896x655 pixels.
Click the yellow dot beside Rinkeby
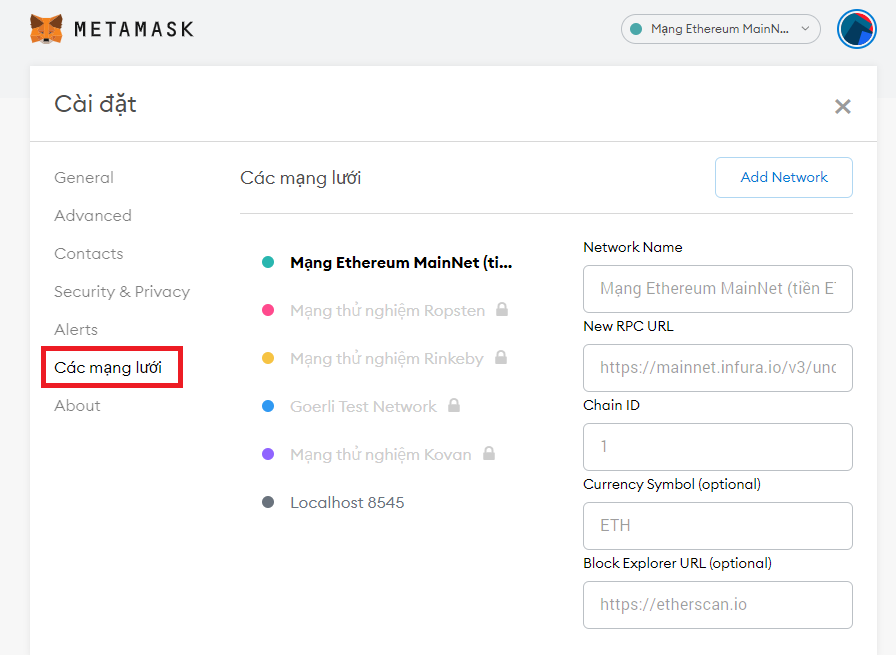(x=268, y=358)
